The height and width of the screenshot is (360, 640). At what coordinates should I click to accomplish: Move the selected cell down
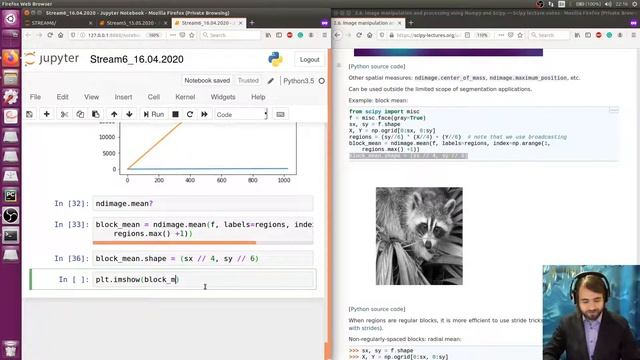point(129,114)
